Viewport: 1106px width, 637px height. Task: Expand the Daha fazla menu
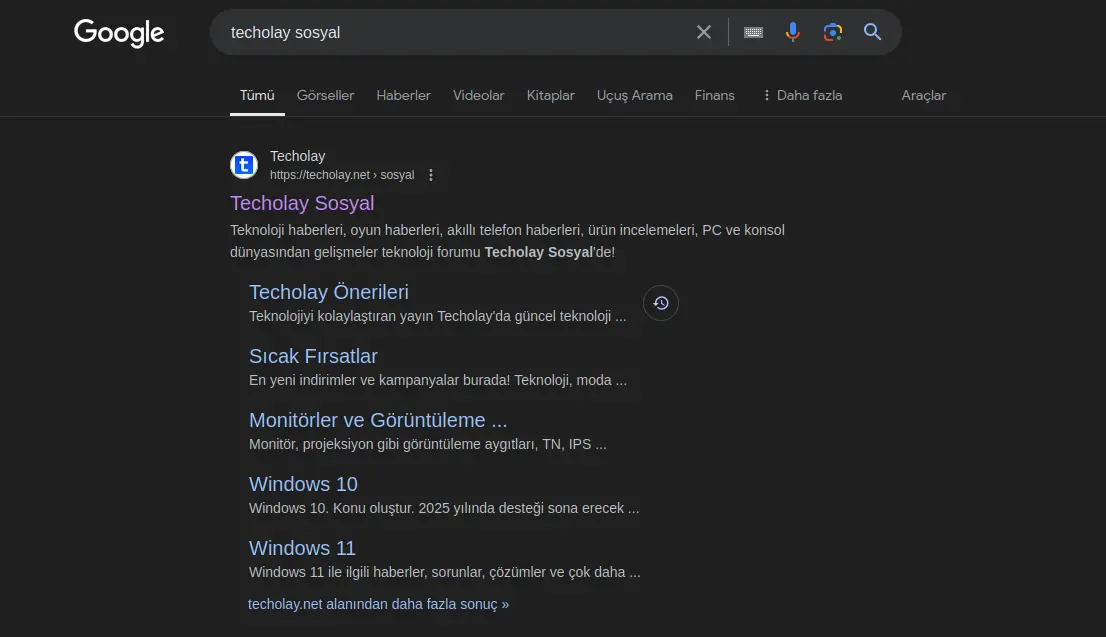click(x=802, y=95)
